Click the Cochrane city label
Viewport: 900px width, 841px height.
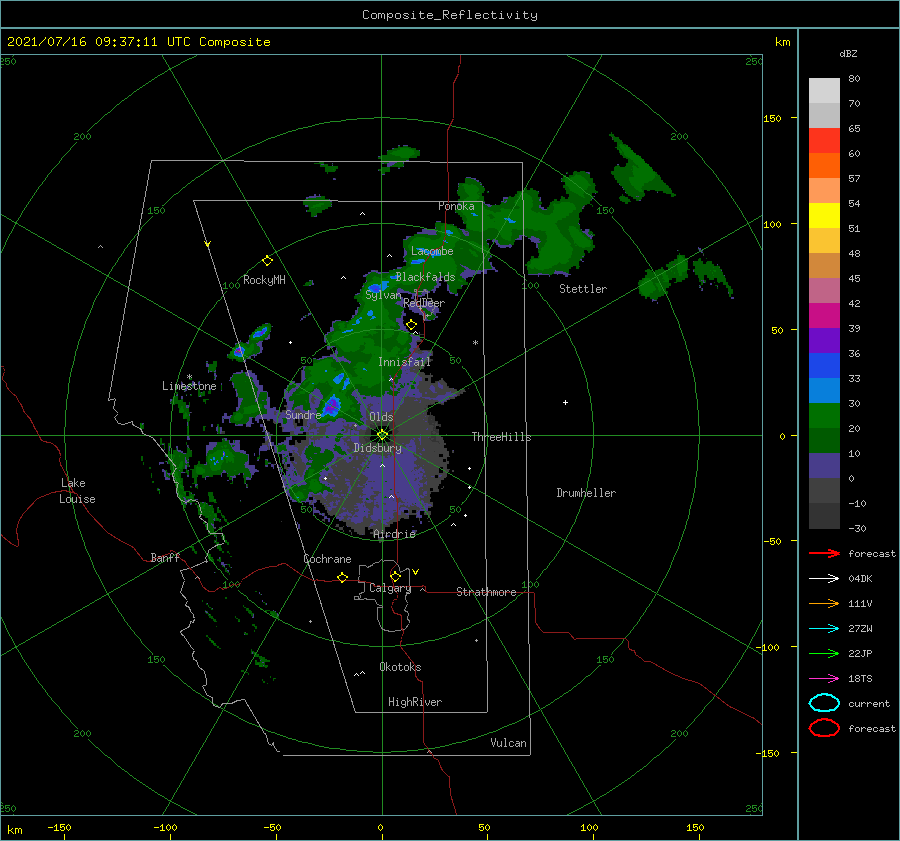tap(327, 559)
